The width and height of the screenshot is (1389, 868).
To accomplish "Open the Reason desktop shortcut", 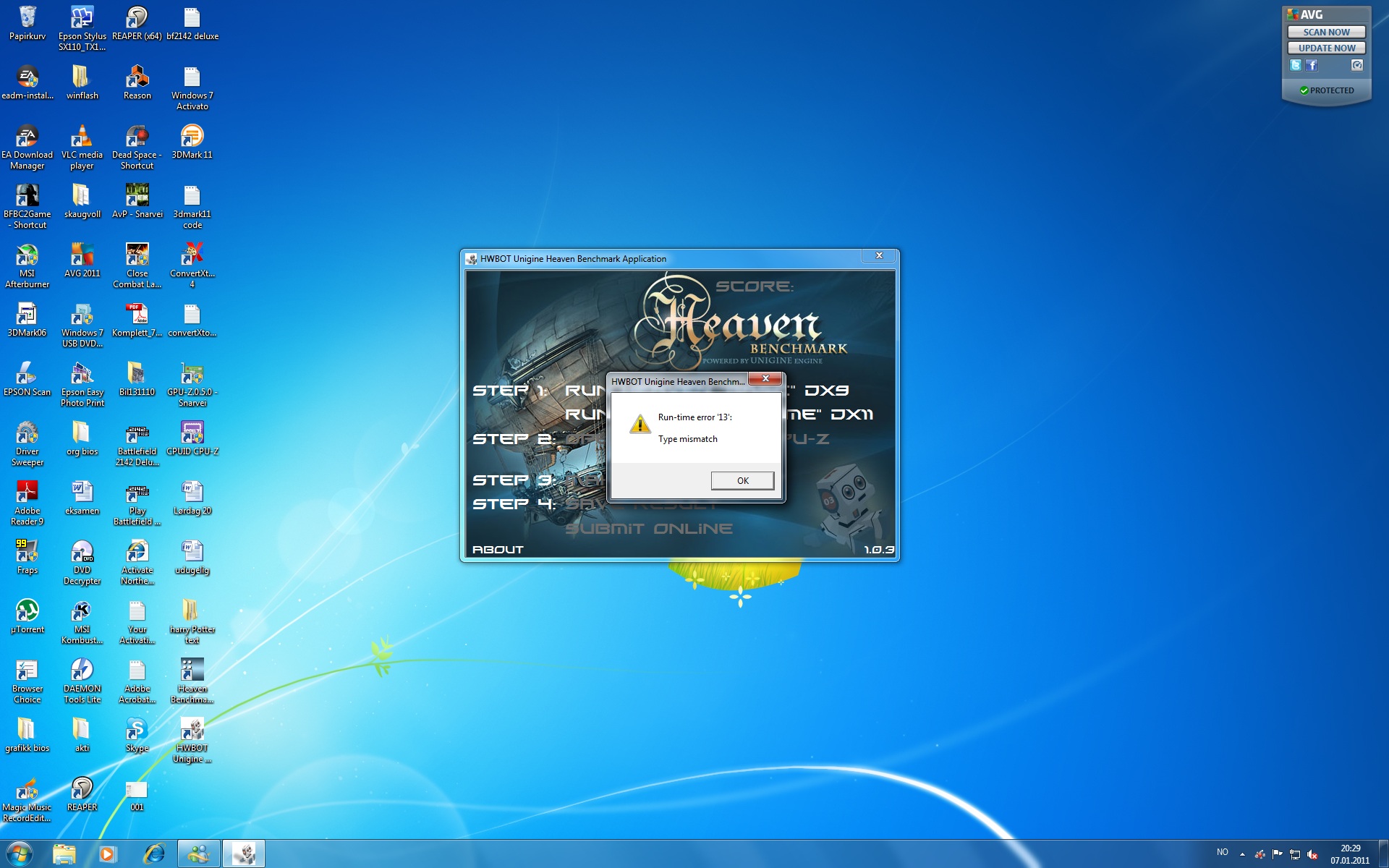I will click(x=137, y=82).
